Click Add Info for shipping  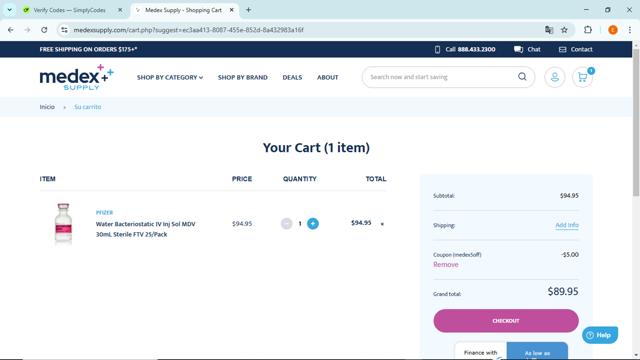point(567,225)
